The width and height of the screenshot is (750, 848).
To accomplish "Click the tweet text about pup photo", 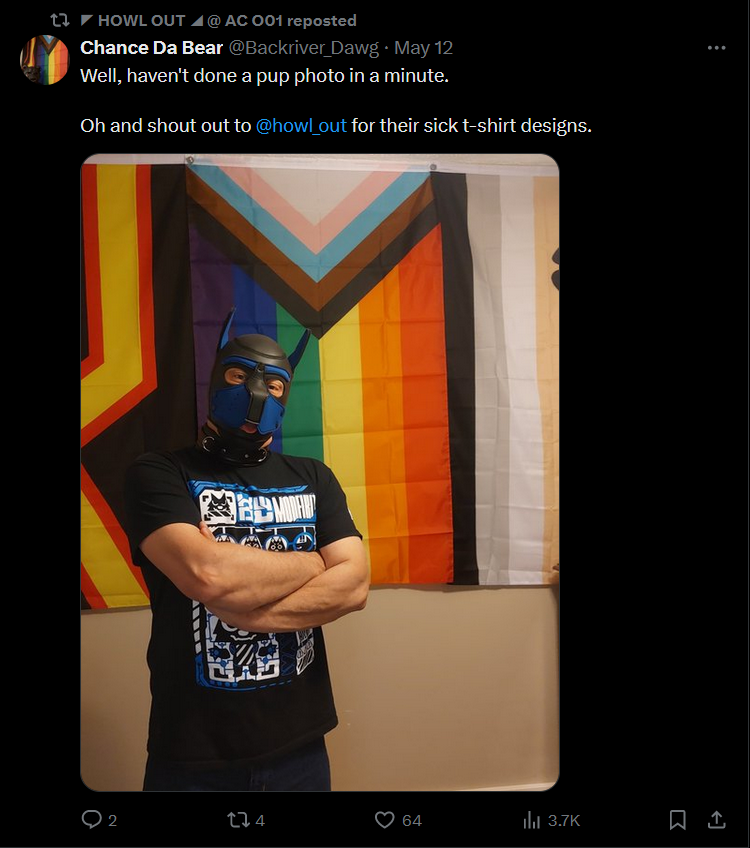I will pos(264,76).
